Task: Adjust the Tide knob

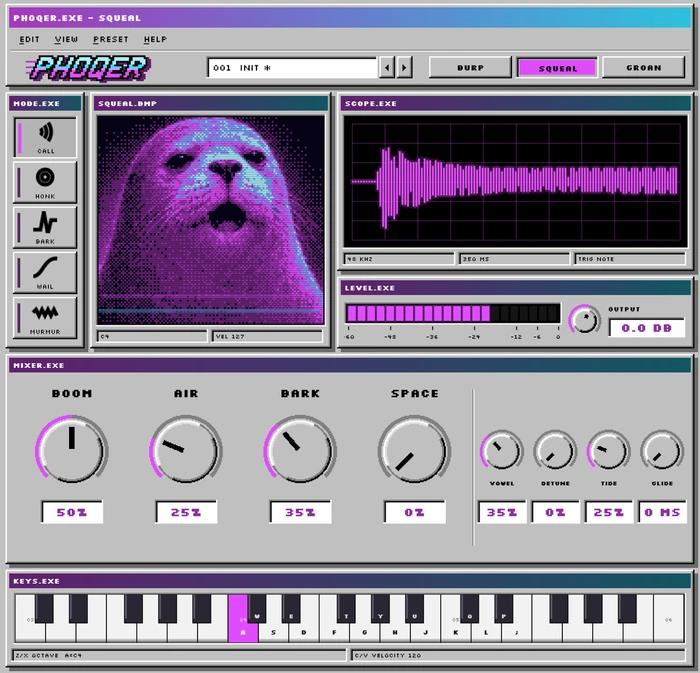Action: (x=608, y=450)
